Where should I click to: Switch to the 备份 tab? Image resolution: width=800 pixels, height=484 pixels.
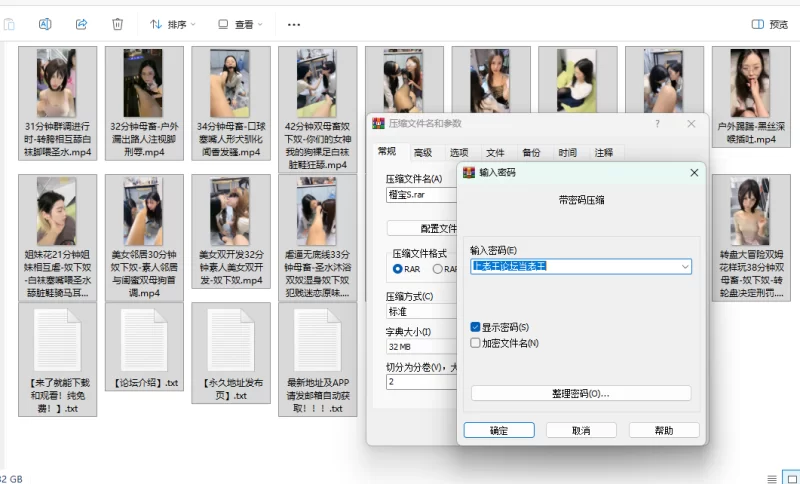(x=531, y=152)
